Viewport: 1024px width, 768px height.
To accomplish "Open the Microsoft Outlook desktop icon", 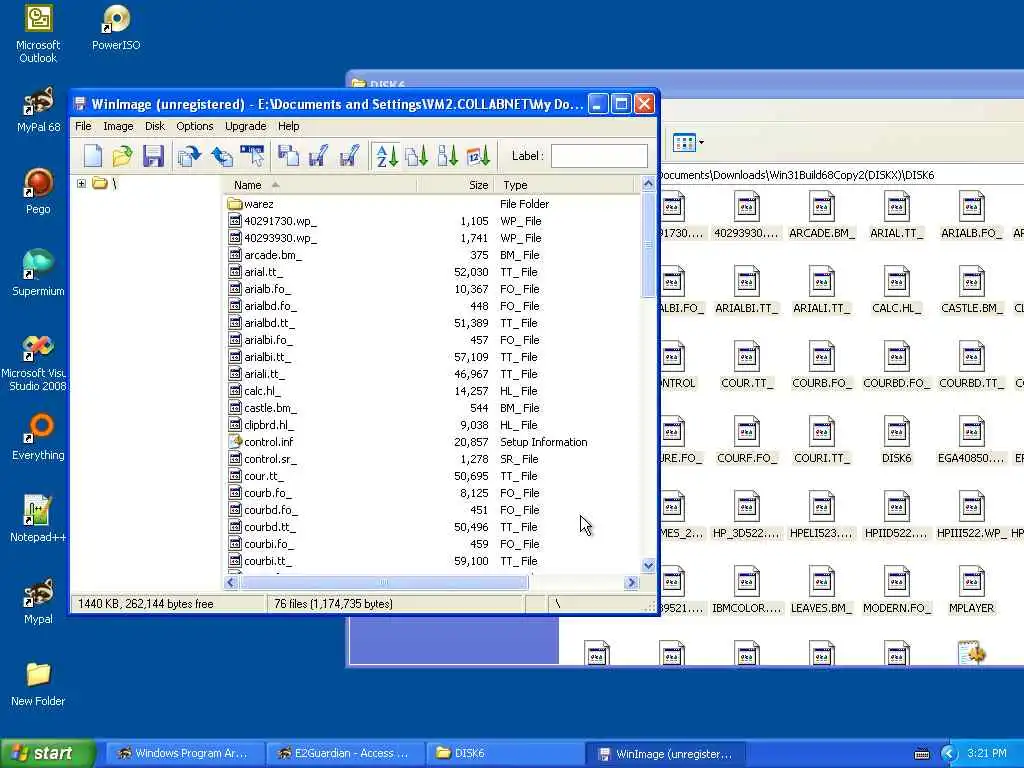I will [x=38, y=34].
